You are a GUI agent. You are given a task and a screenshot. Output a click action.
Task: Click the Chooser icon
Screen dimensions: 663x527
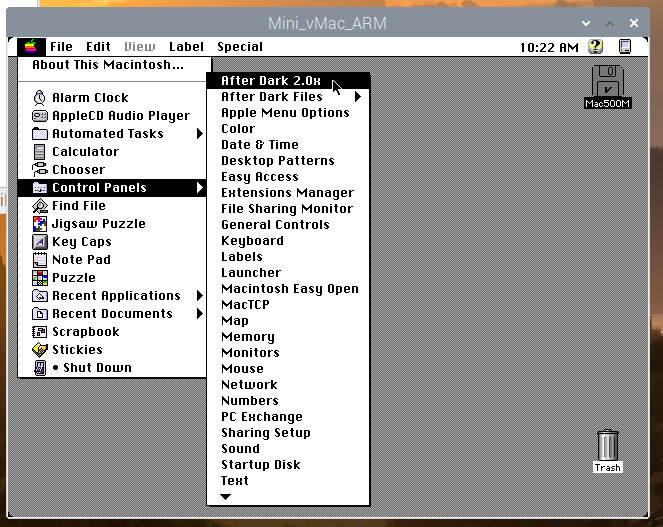(40, 170)
